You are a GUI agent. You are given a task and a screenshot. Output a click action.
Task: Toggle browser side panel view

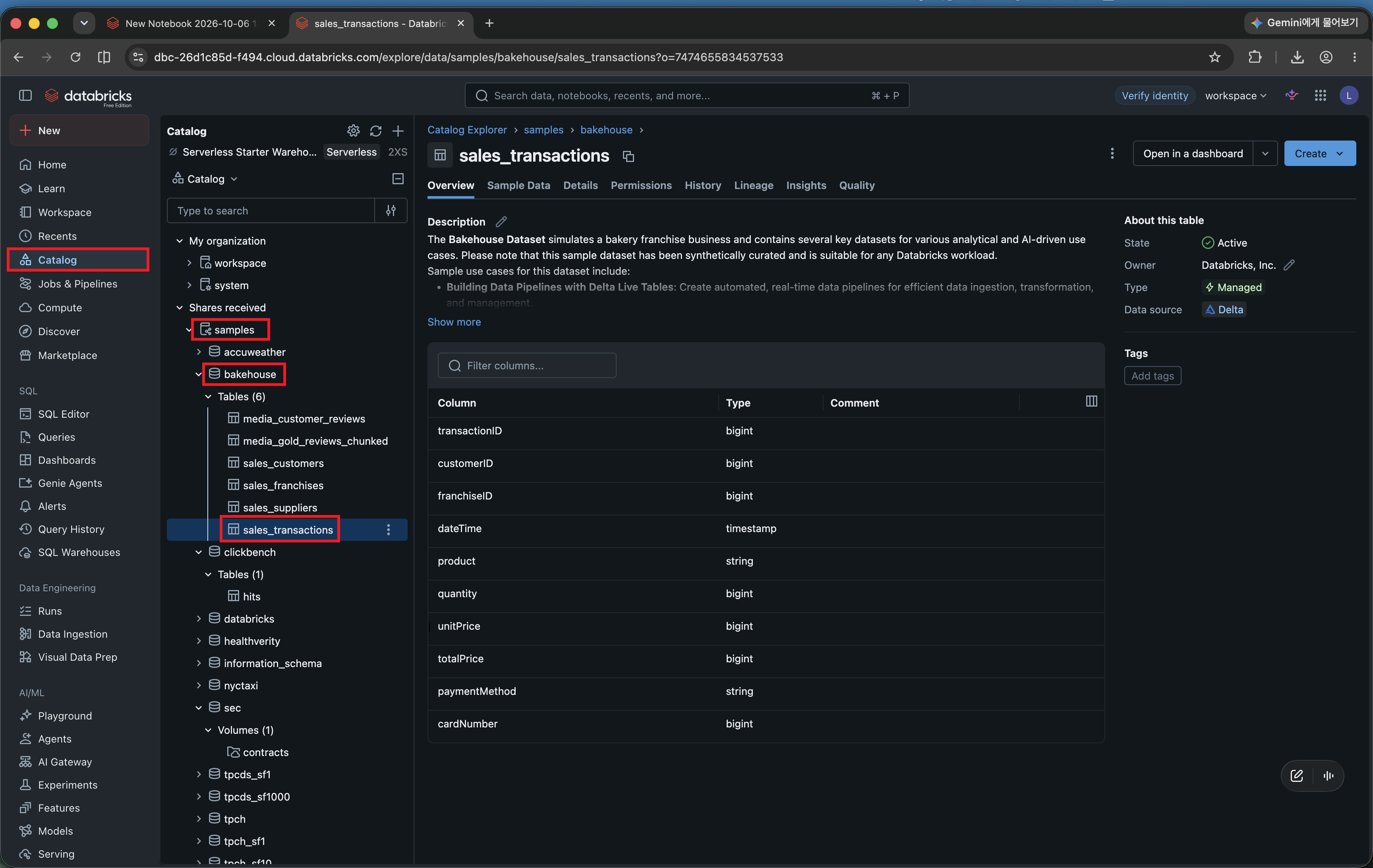click(104, 57)
